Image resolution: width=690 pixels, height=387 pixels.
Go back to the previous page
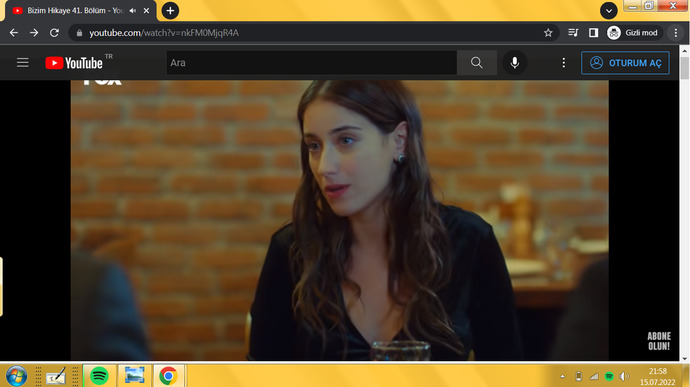14,33
